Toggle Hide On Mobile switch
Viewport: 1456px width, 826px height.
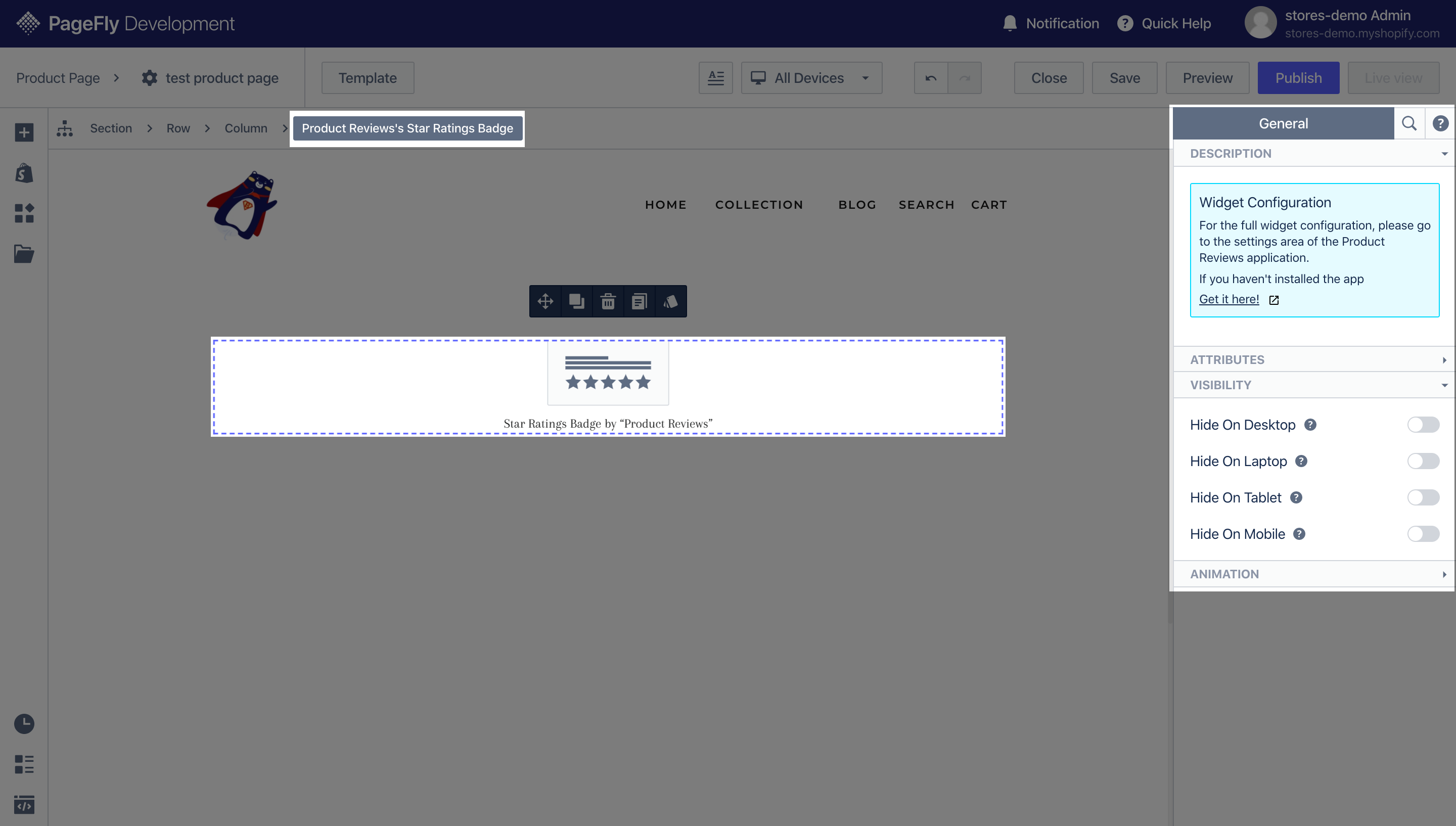tap(1423, 533)
